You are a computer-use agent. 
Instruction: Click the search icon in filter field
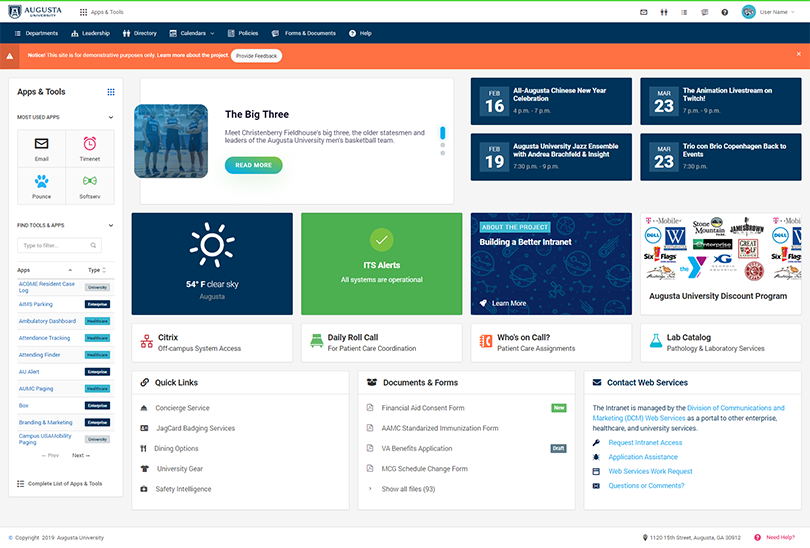point(93,245)
